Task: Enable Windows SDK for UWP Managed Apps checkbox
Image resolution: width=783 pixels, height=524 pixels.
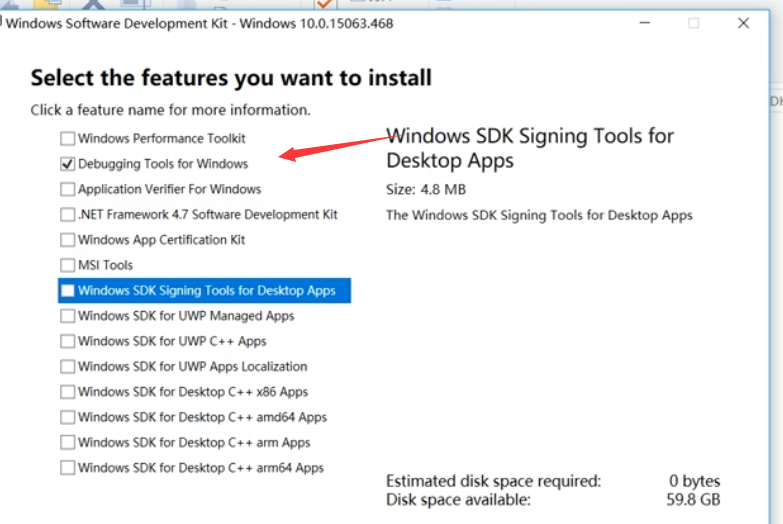Action: (x=67, y=316)
